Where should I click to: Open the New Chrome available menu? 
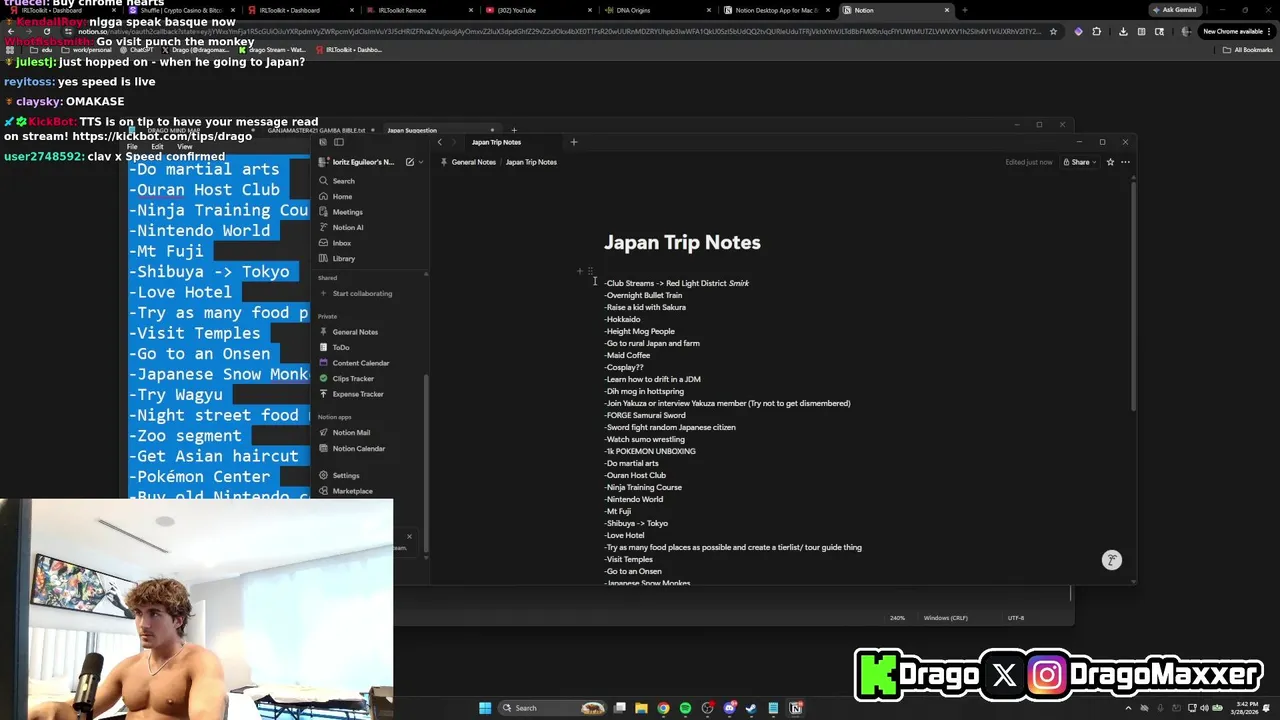[1237, 31]
